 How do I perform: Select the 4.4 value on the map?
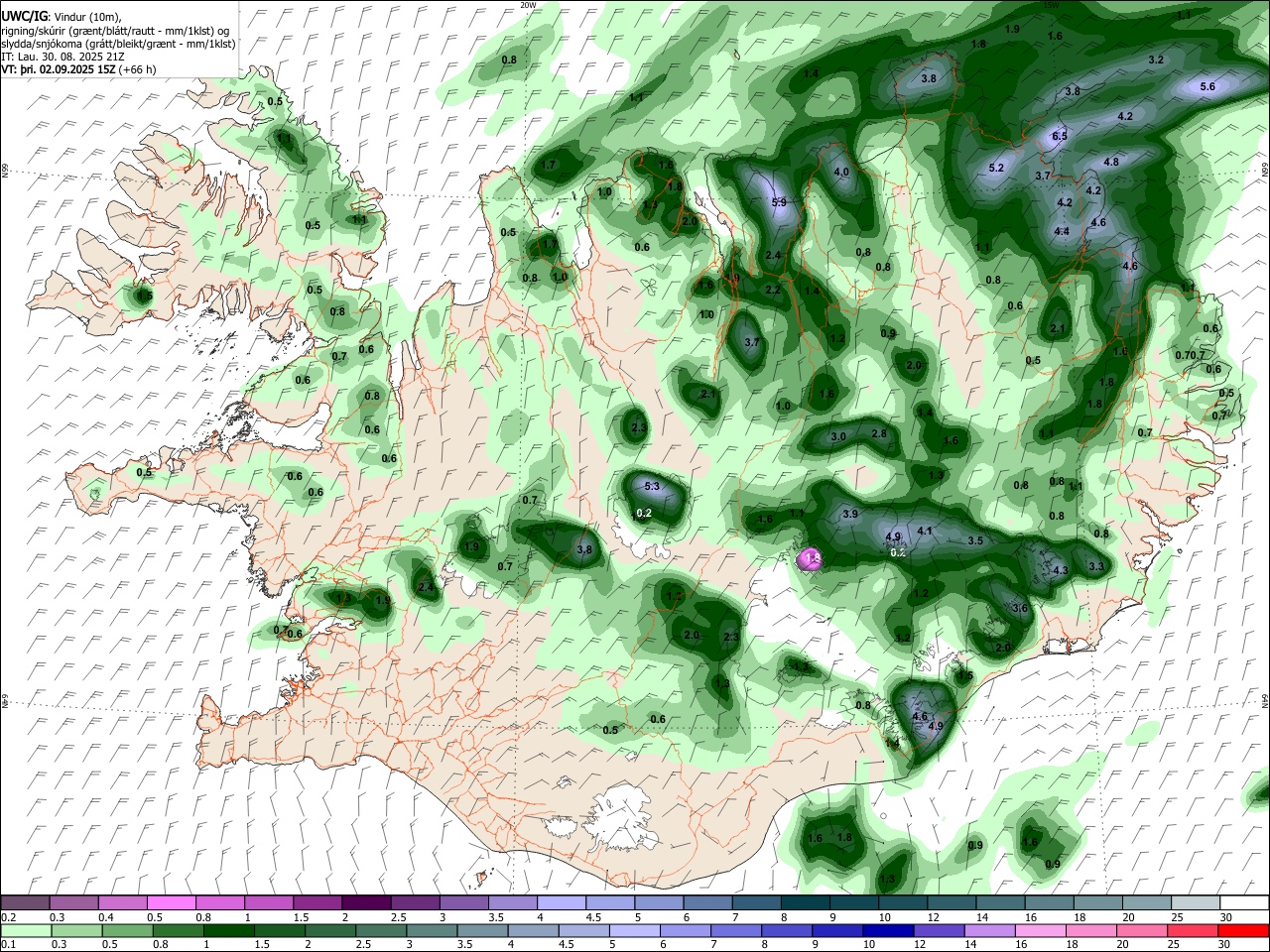click(x=1062, y=232)
